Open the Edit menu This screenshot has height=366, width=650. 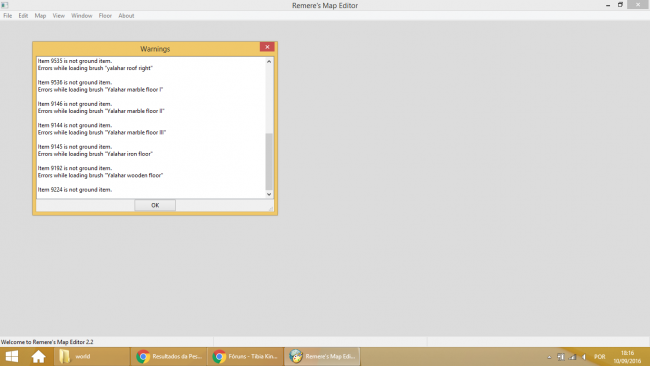(23, 16)
